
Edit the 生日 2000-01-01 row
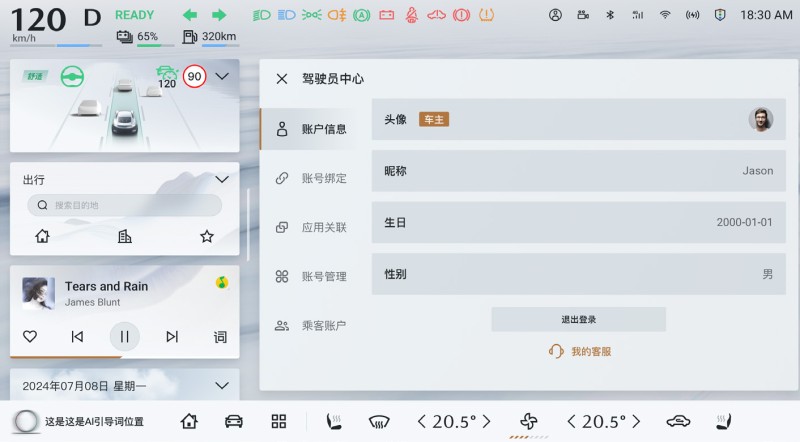tap(579, 223)
